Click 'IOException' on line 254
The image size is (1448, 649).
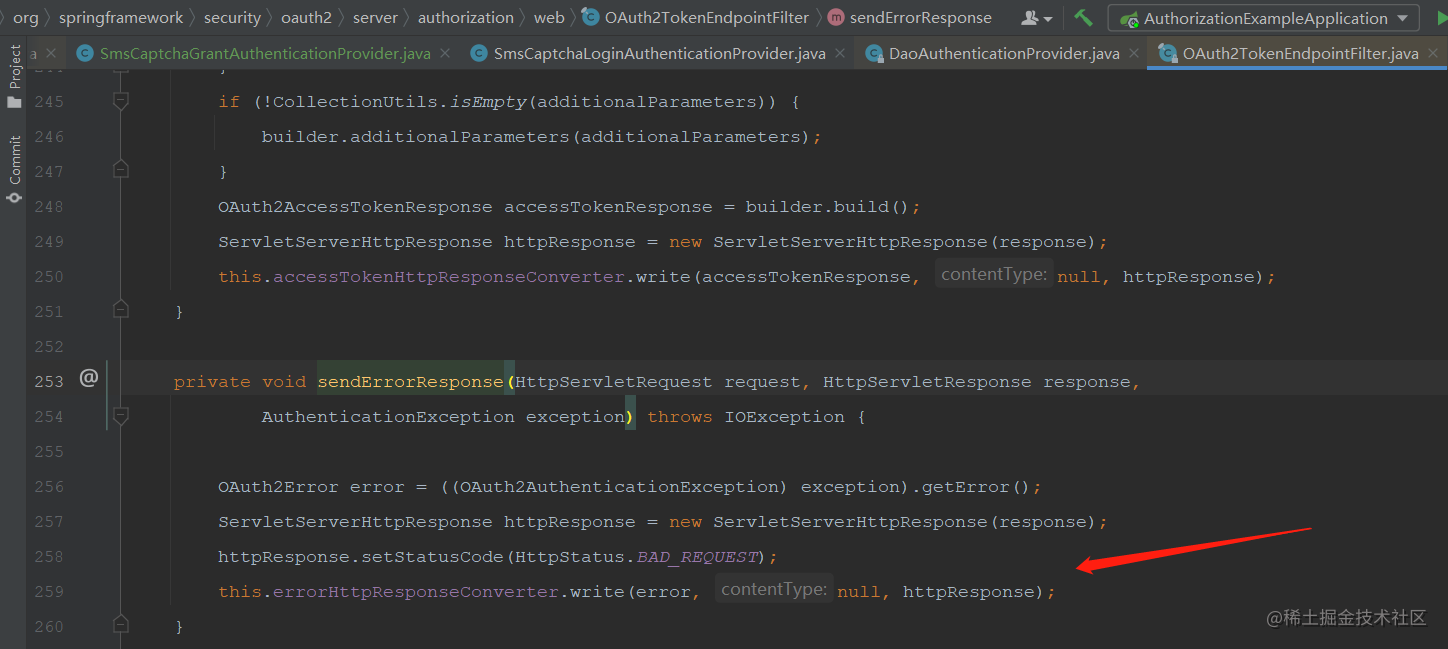pyautogui.click(x=784, y=417)
